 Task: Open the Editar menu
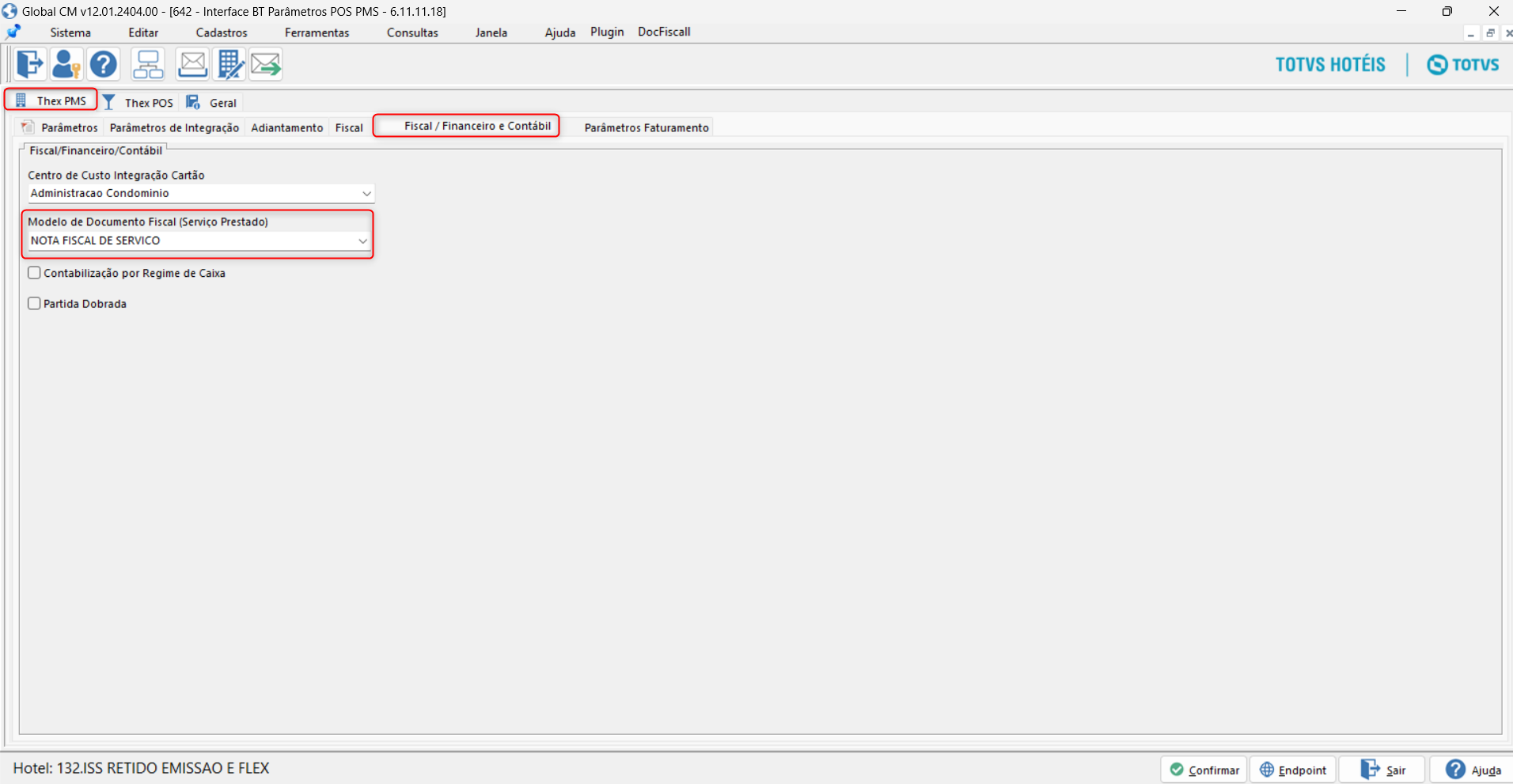[143, 32]
